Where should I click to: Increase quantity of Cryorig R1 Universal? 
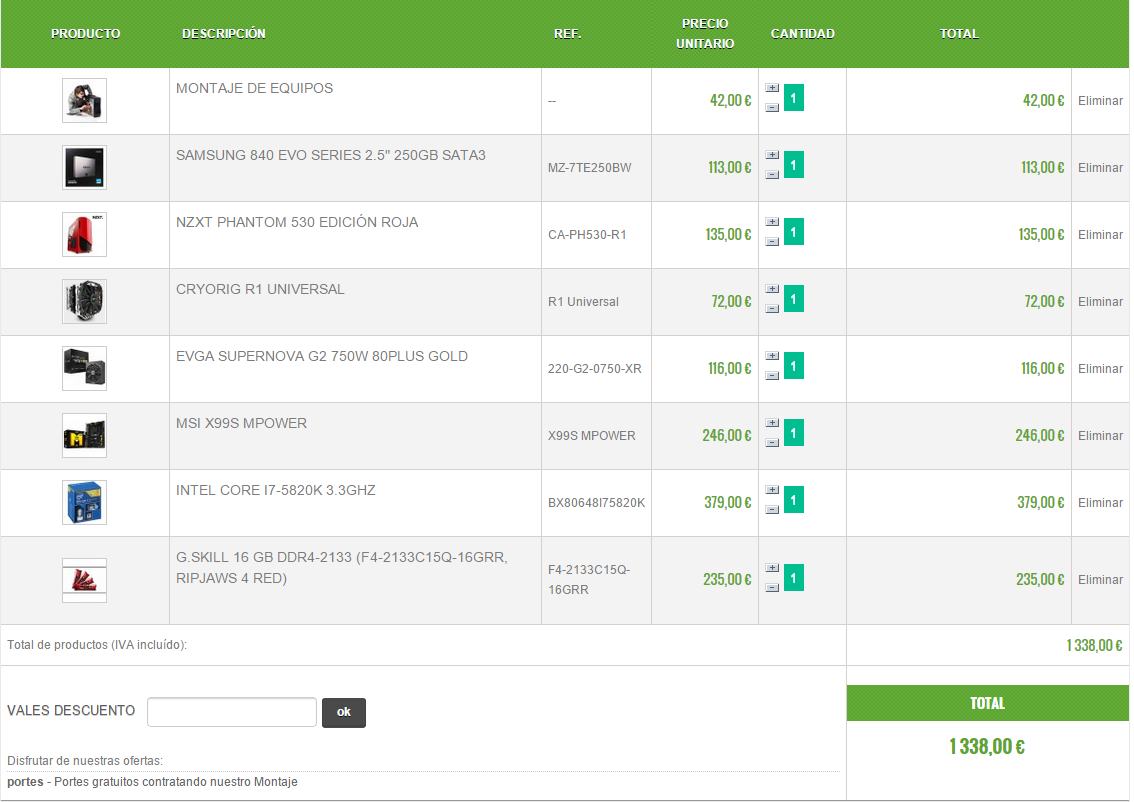tap(772, 289)
